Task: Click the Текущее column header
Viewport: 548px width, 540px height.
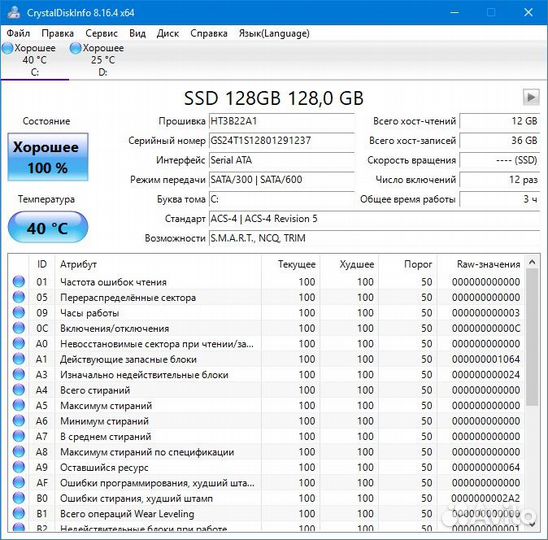Action: coord(290,264)
